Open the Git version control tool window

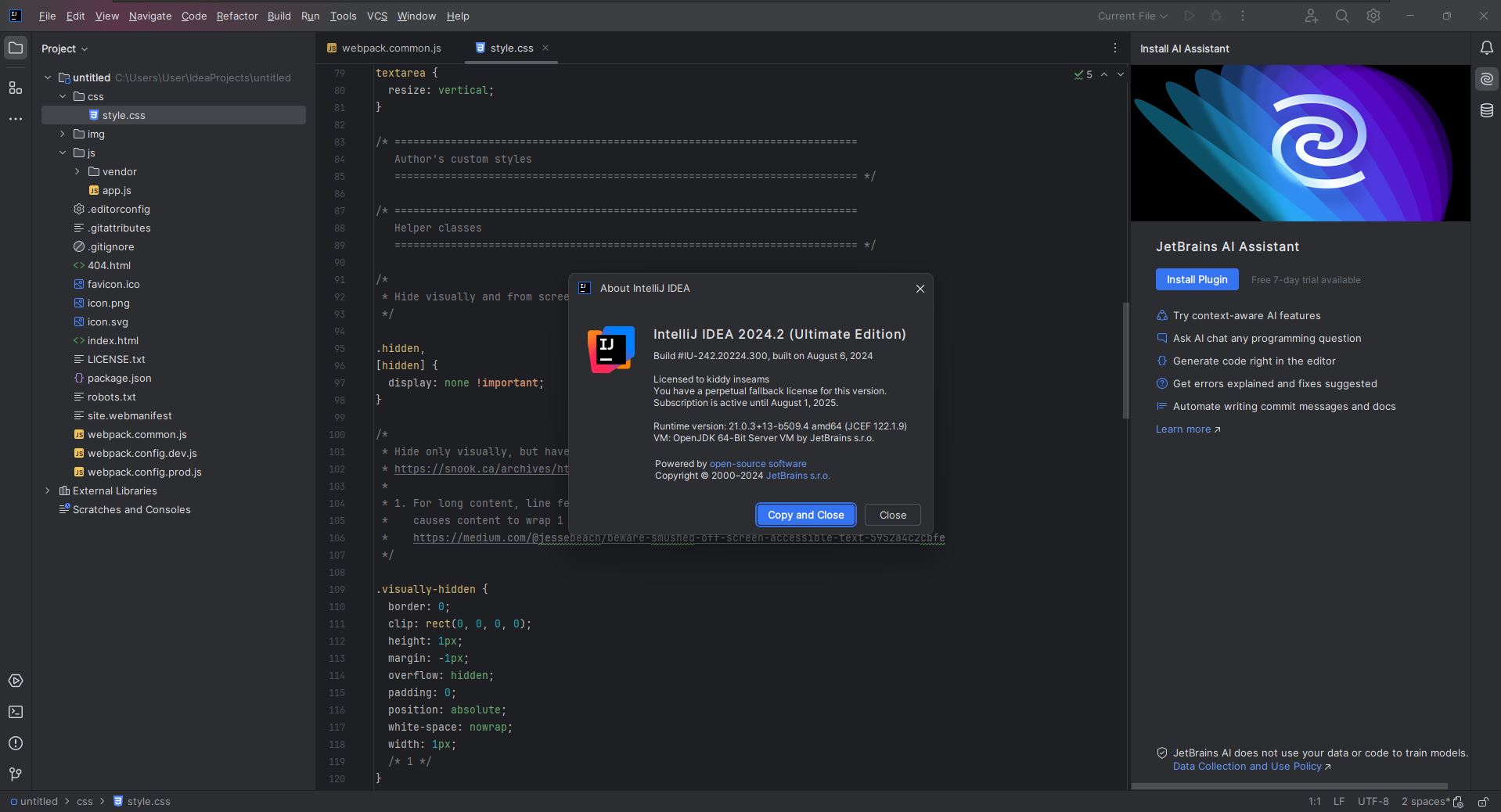click(x=15, y=774)
